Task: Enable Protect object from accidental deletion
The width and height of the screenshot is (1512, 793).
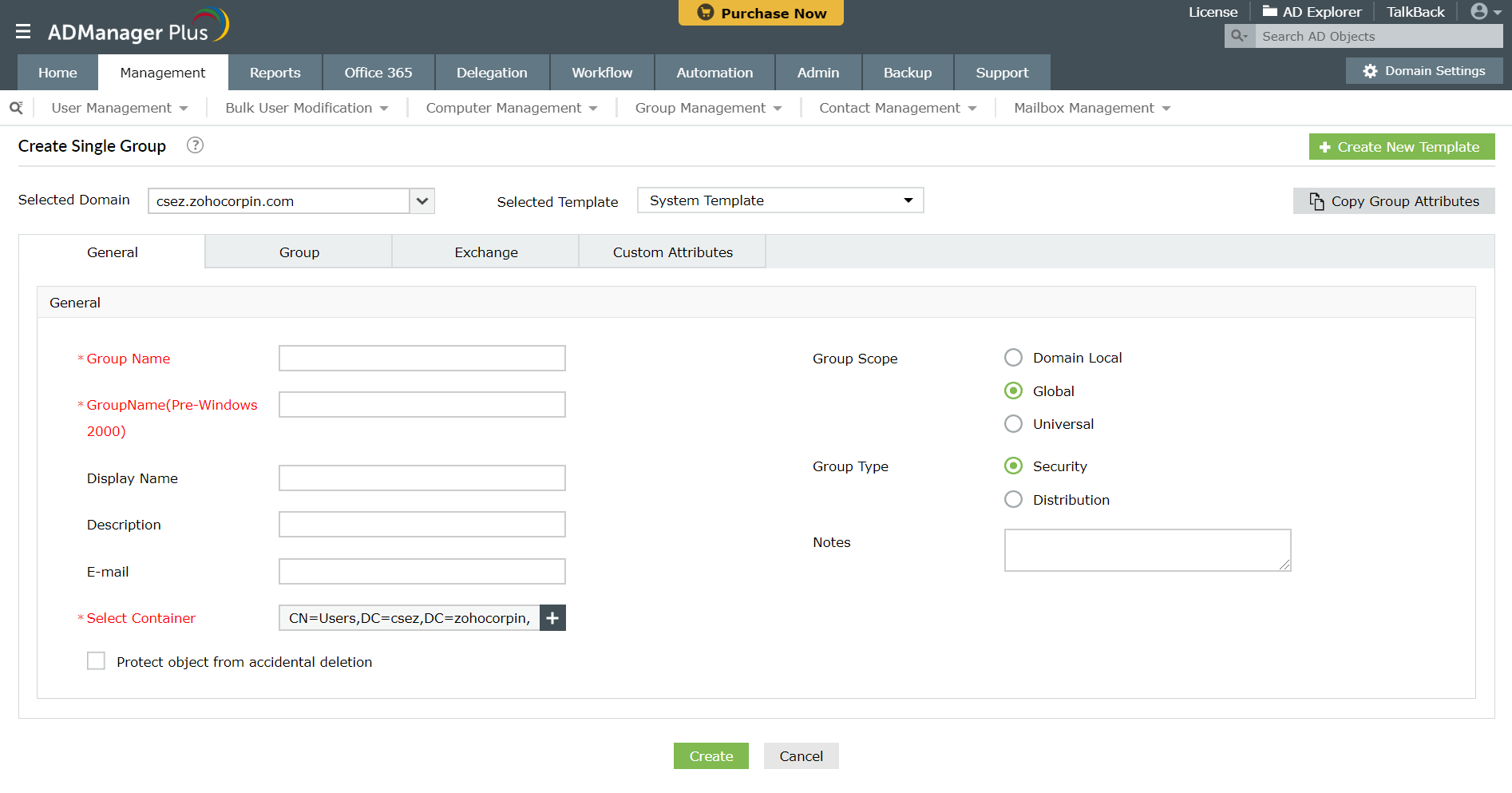Action: (96, 661)
